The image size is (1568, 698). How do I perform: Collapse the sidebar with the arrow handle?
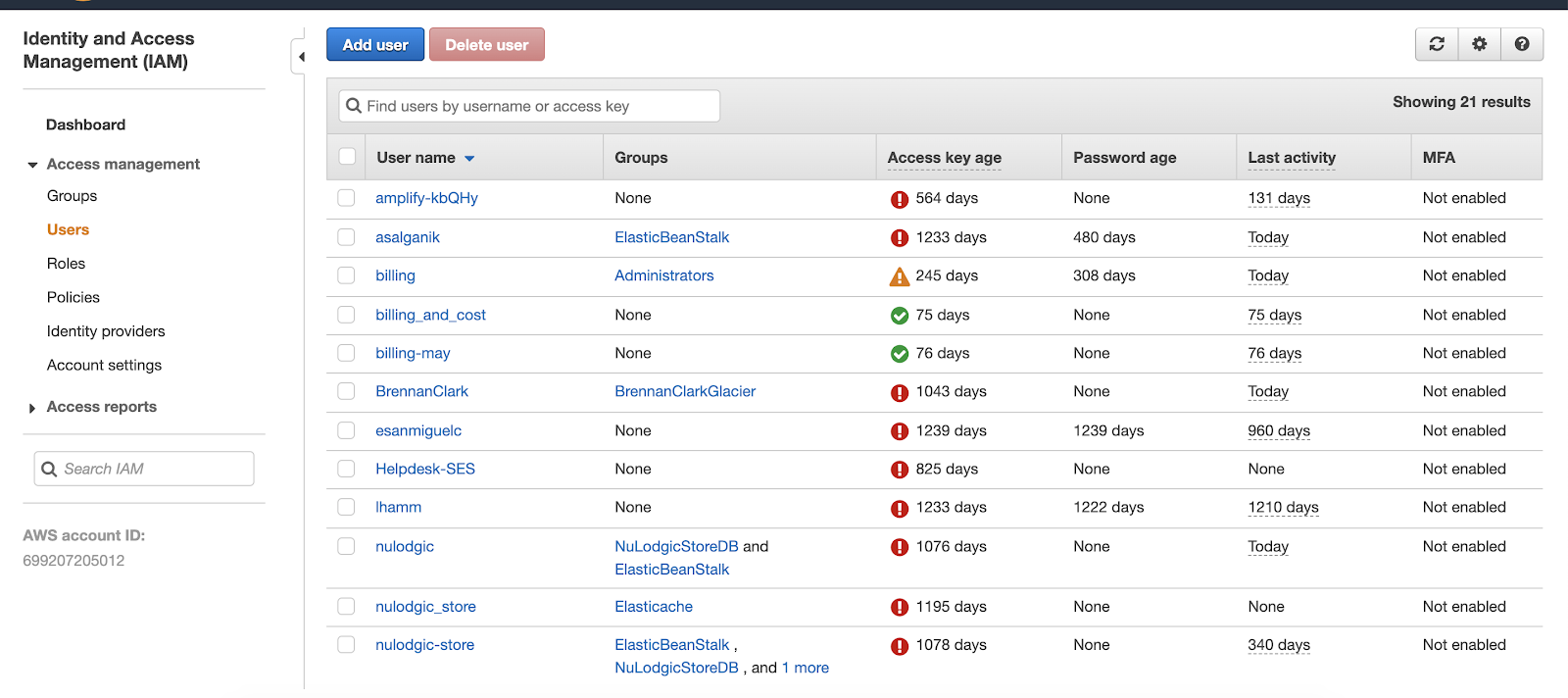pos(300,57)
